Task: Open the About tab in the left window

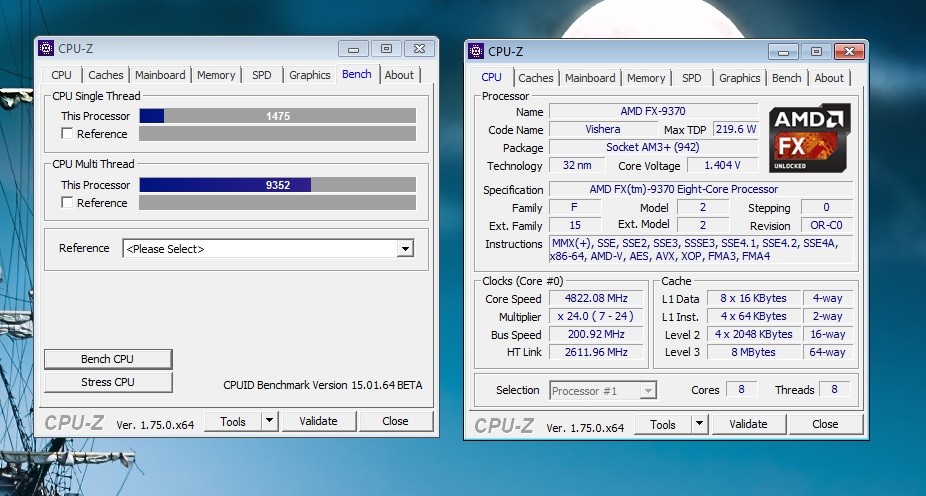Action: click(x=399, y=75)
